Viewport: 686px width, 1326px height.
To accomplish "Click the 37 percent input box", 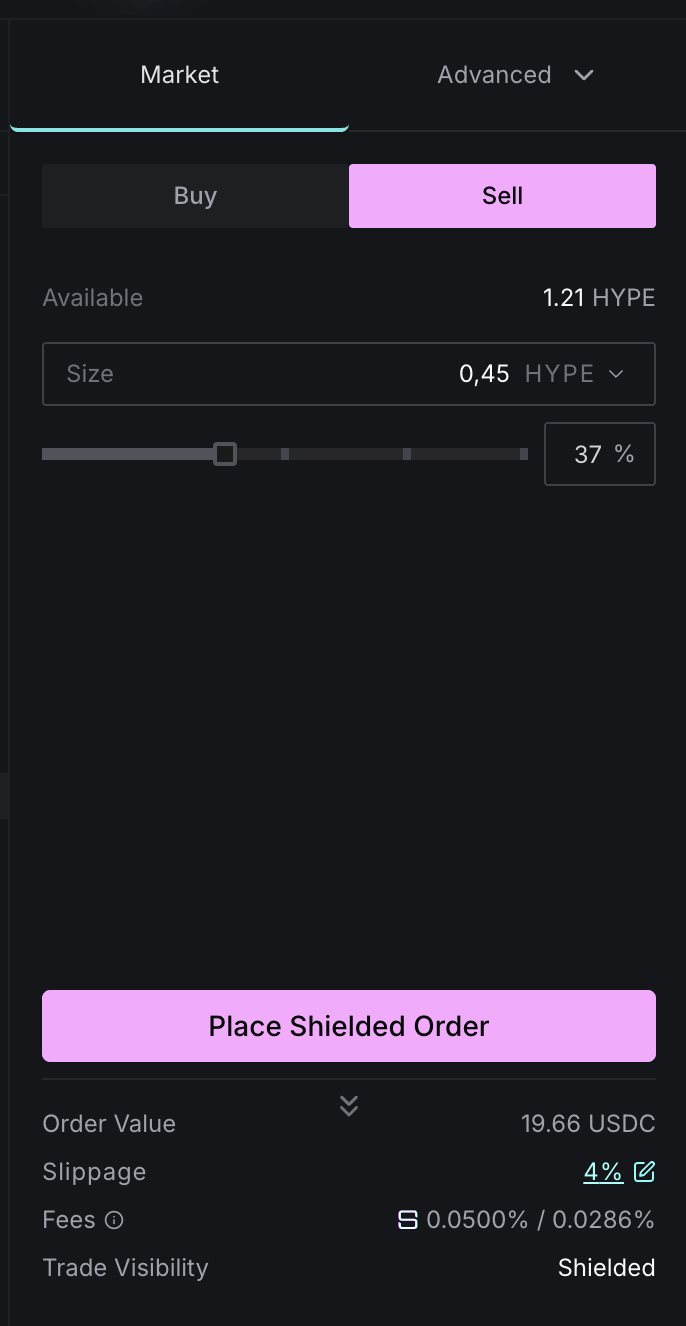I will (x=600, y=454).
